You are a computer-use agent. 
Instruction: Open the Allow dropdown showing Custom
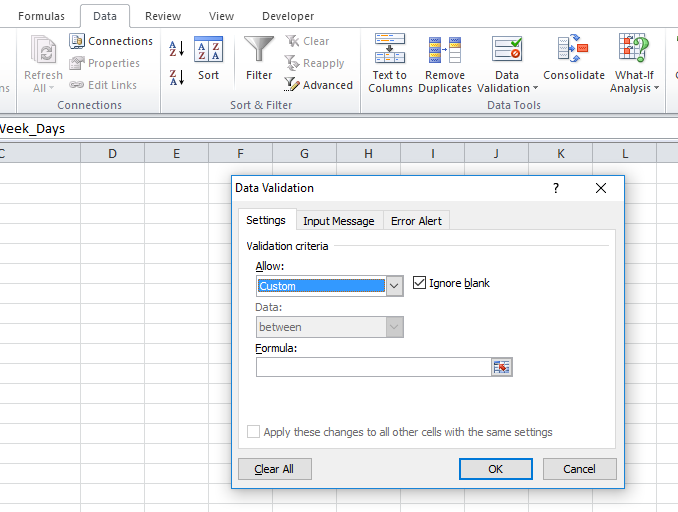point(394,286)
